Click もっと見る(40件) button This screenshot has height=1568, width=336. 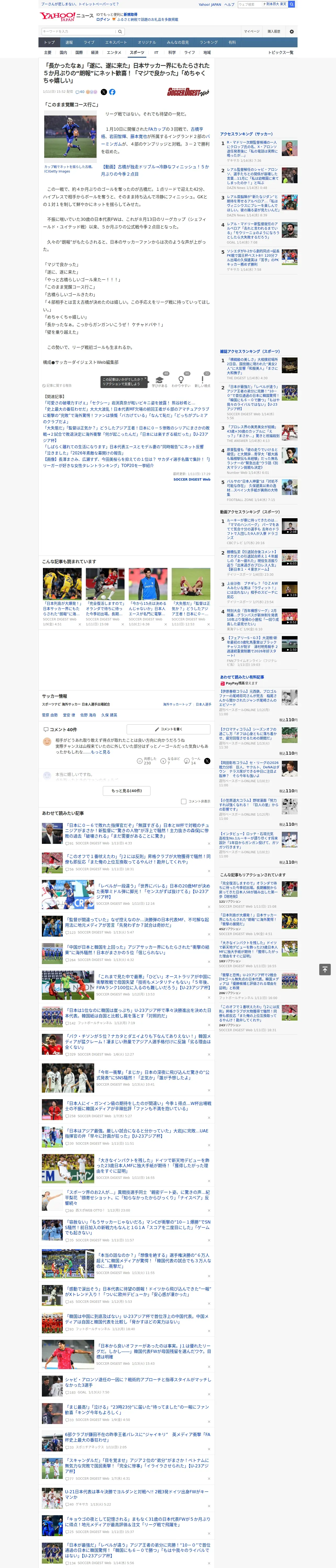(127, 791)
